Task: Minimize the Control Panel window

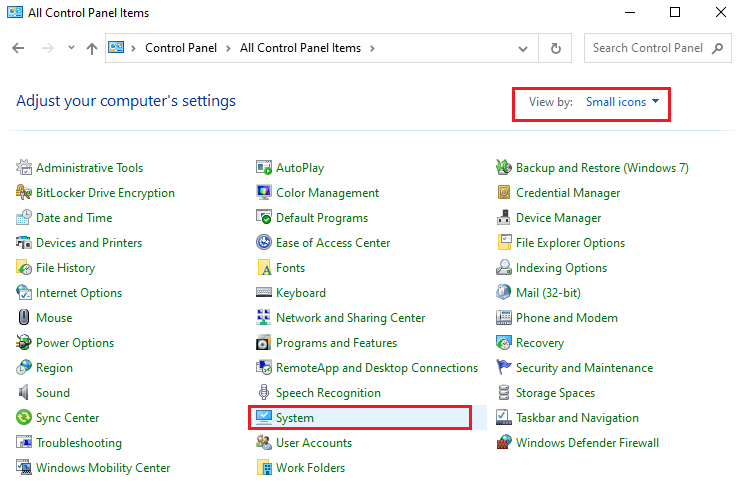Action: [630, 12]
